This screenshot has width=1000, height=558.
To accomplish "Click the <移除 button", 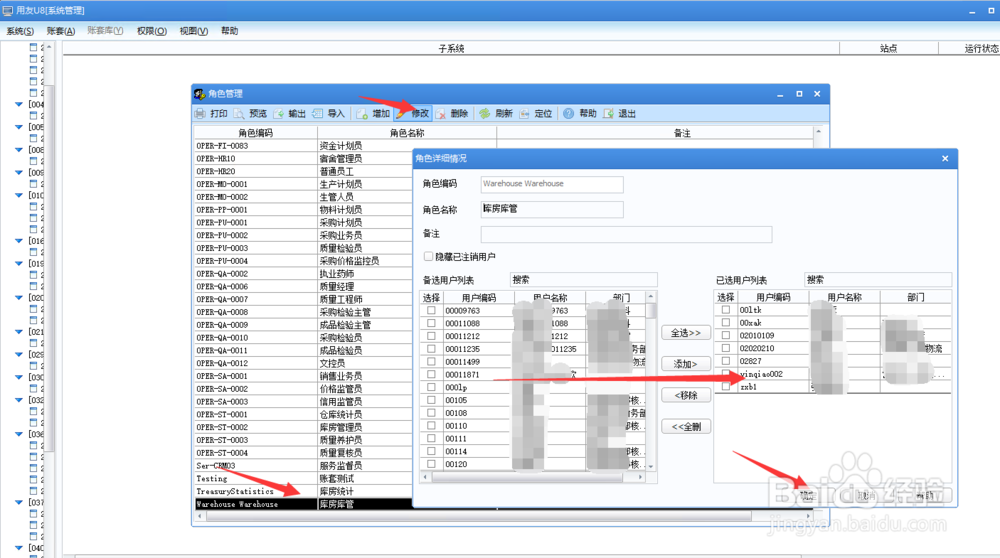I will 686,395.
